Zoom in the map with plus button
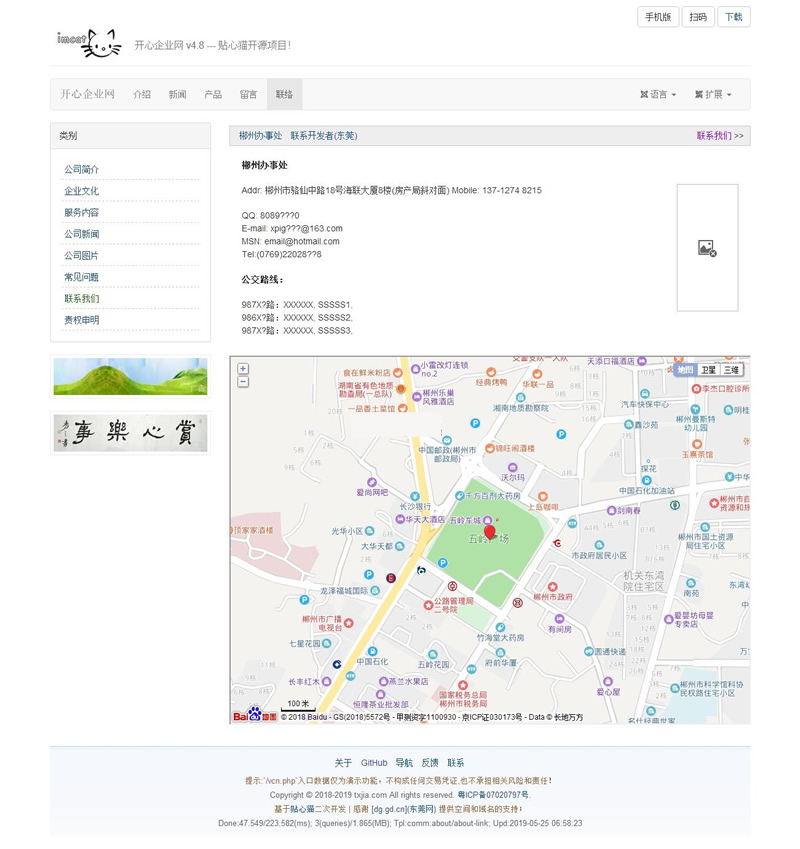This screenshot has height=849, width=800. point(243,369)
